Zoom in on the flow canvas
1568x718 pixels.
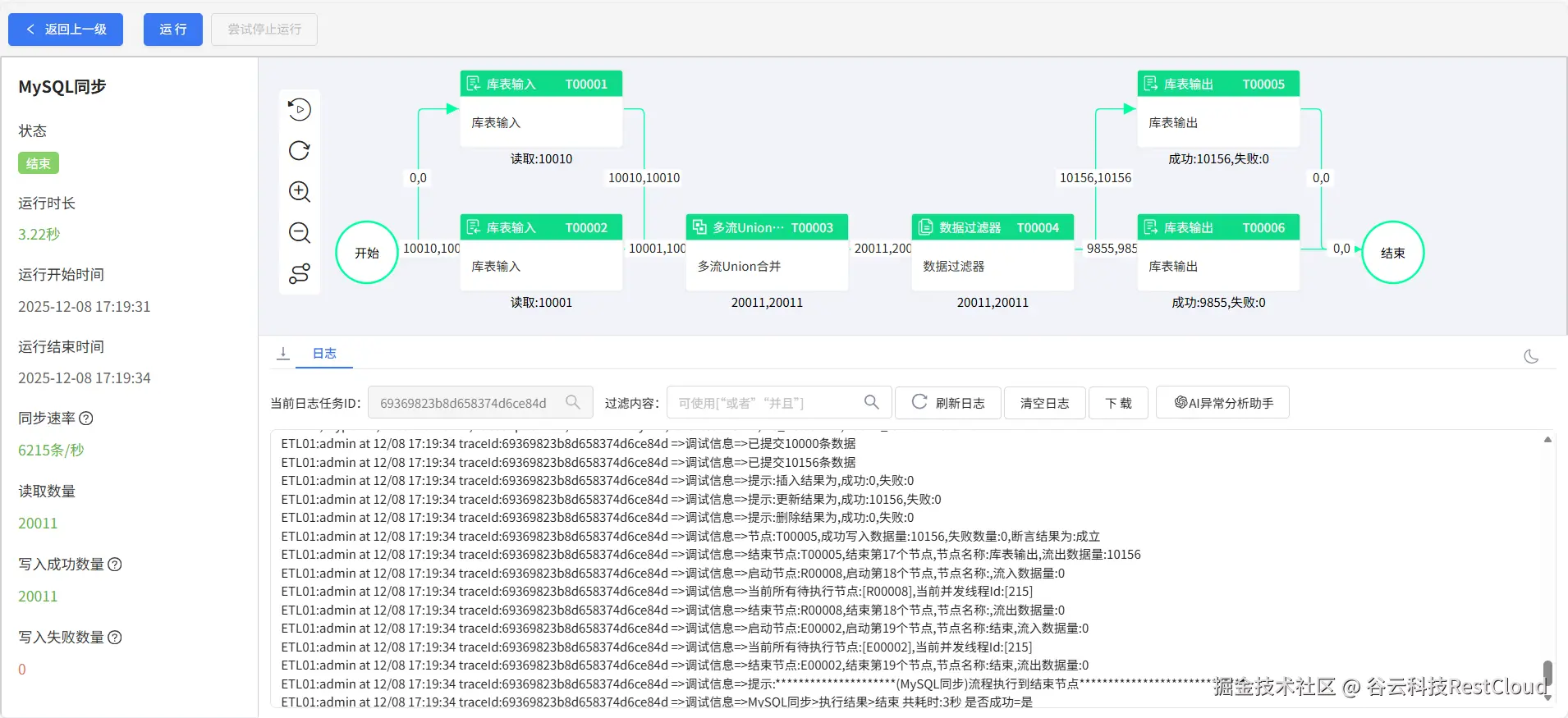tap(300, 191)
